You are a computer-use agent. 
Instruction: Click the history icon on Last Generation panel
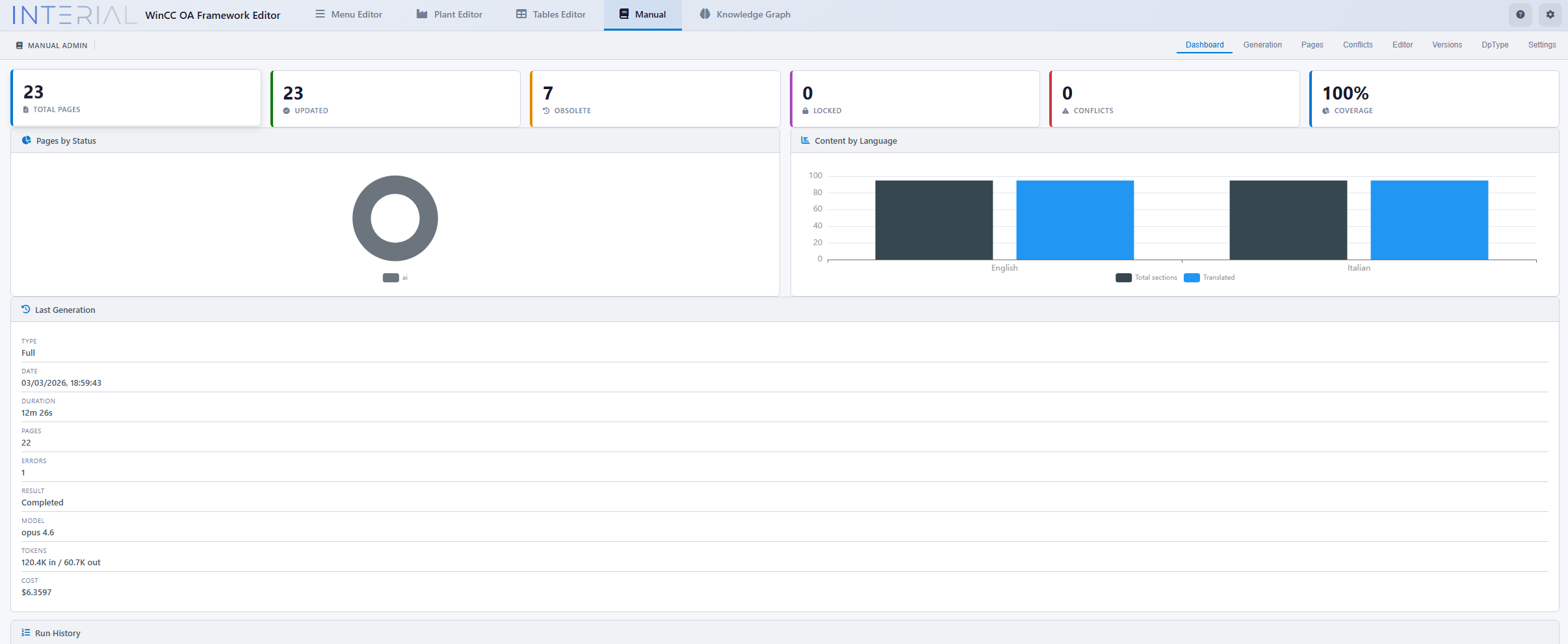pyautogui.click(x=25, y=310)
